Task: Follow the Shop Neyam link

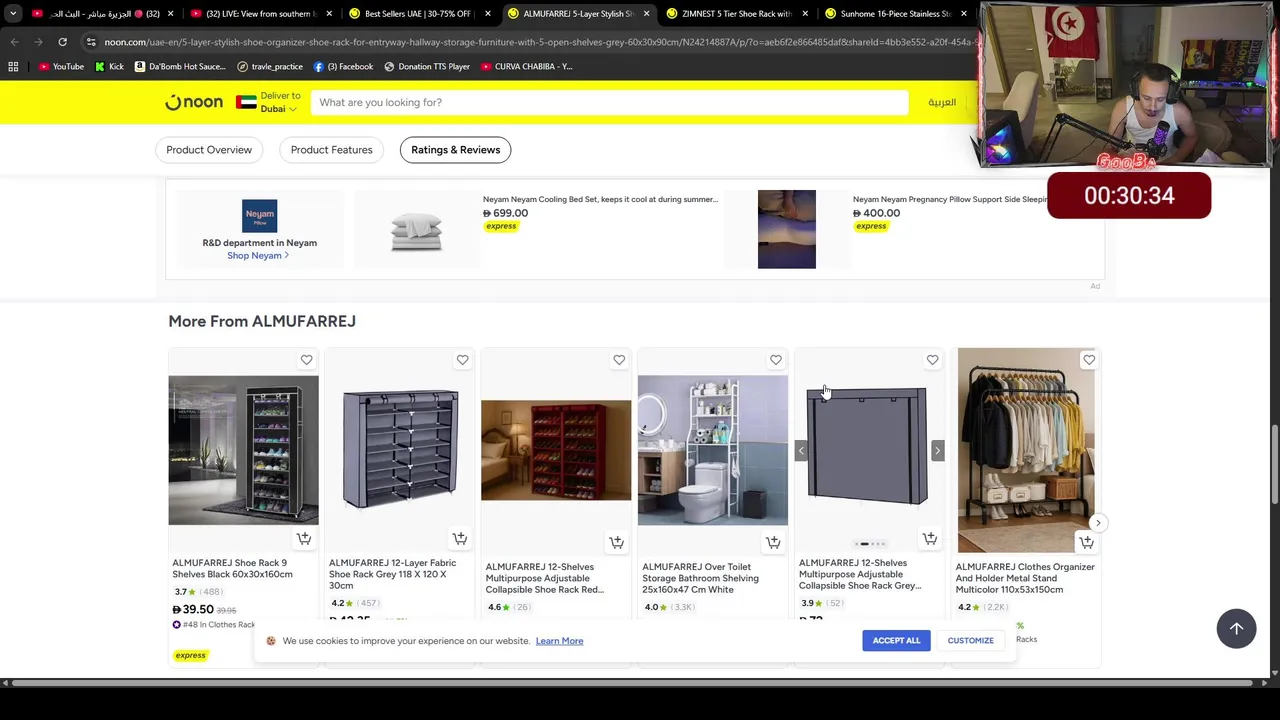Action: click(x=258, y=256)
